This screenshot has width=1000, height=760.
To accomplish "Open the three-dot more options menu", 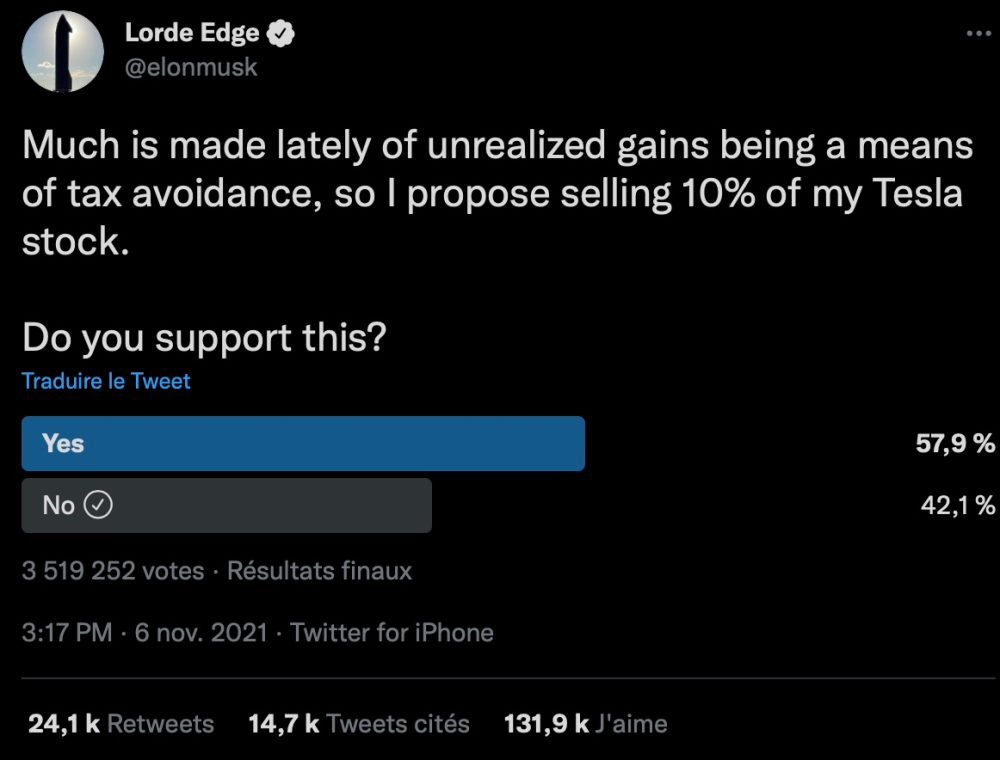I will (x=977, y=33).
